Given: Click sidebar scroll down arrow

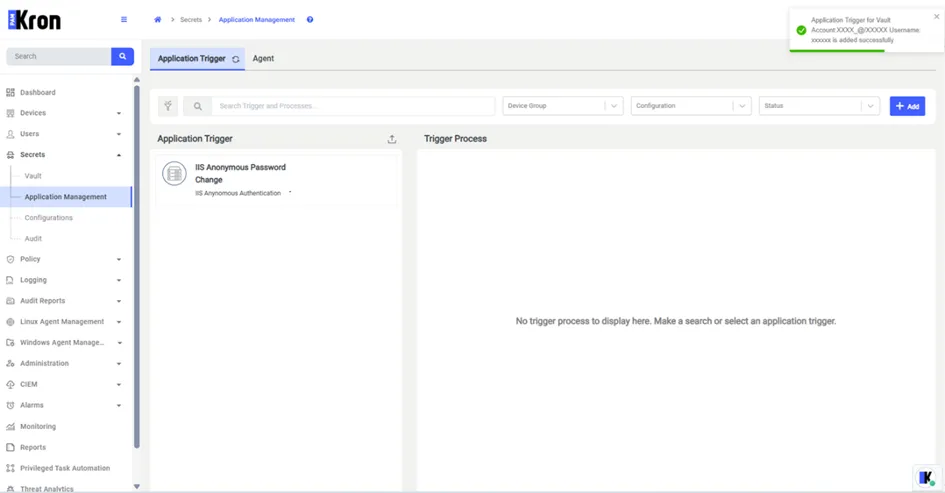Looking at the screenshot, I should click(x=137, y=486).
